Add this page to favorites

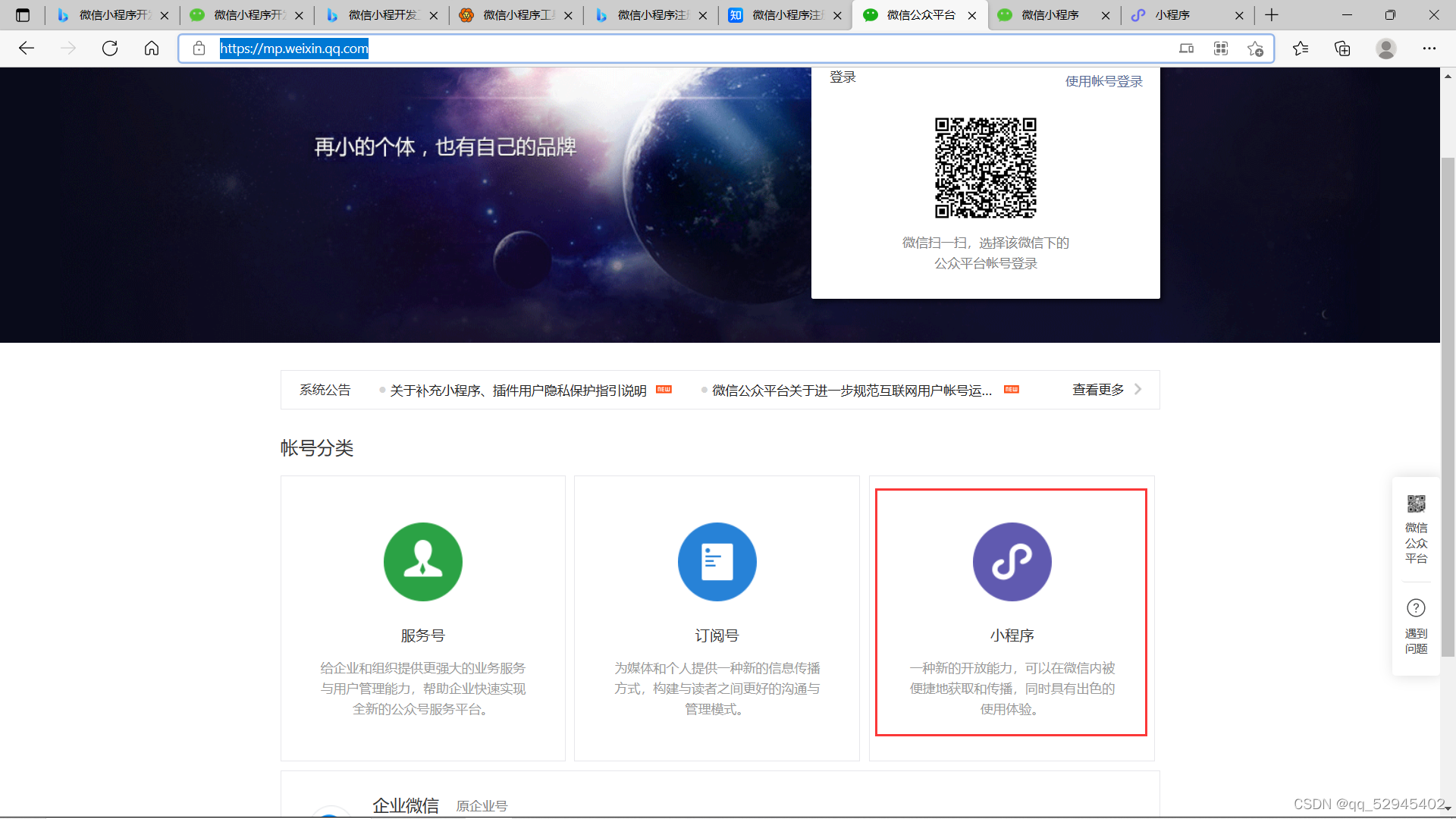[1255, 49]
